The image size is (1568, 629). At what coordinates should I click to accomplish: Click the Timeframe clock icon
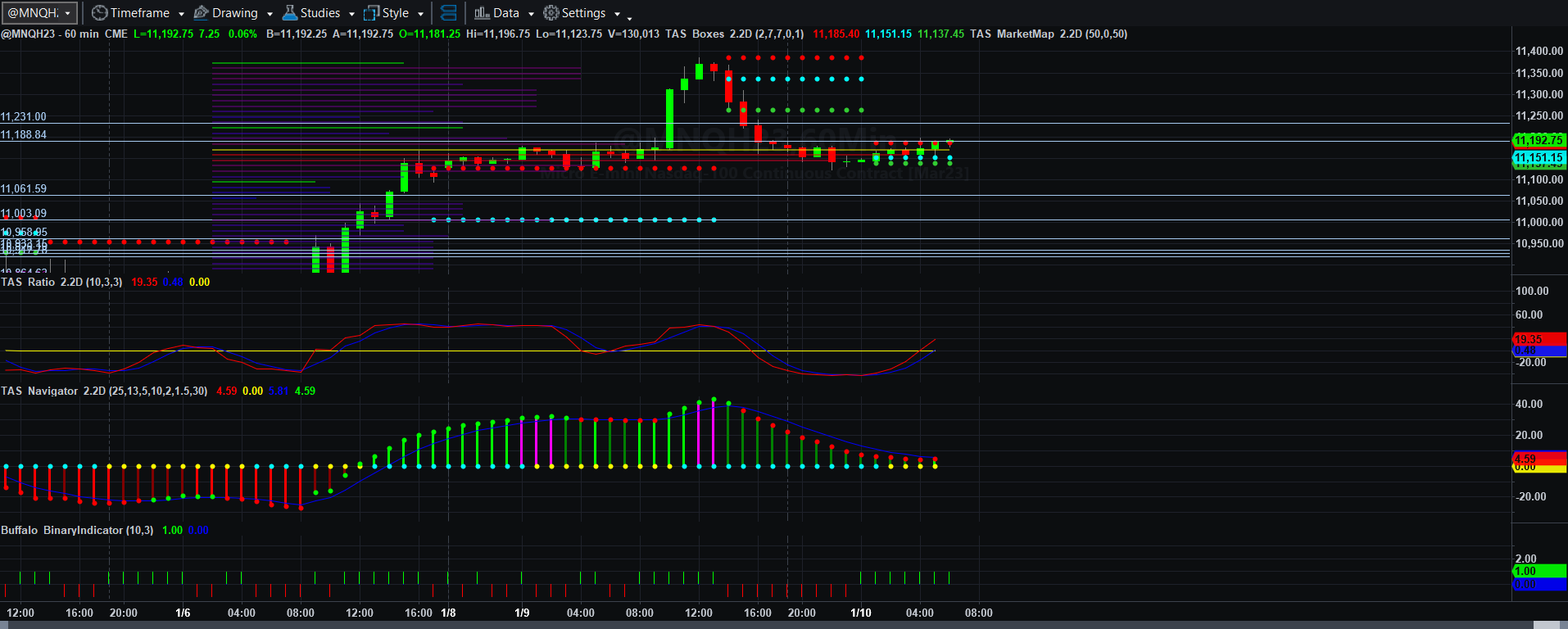click(x=99, y=13)
